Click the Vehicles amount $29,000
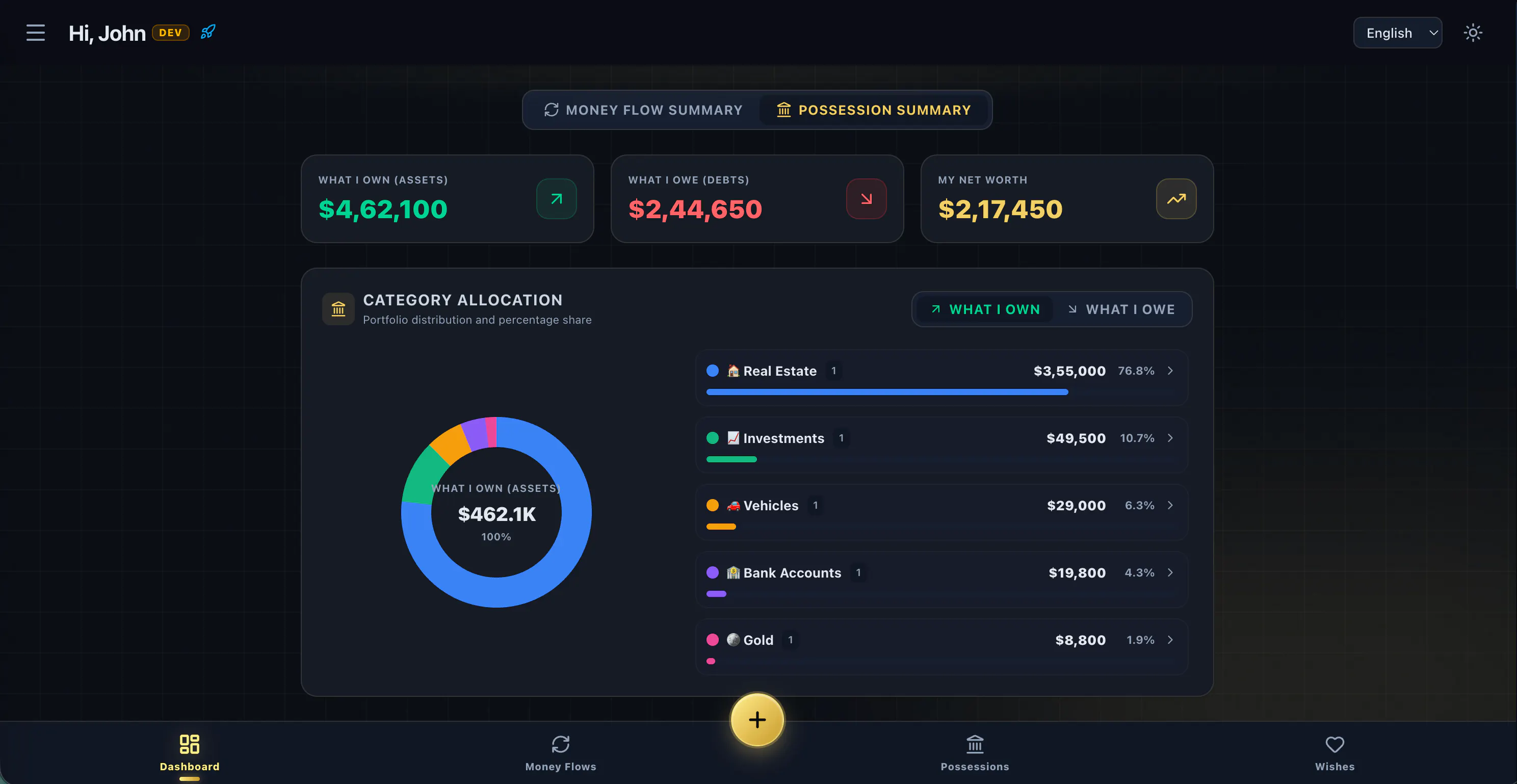 pyautogui.click(x=1076, y=505)
